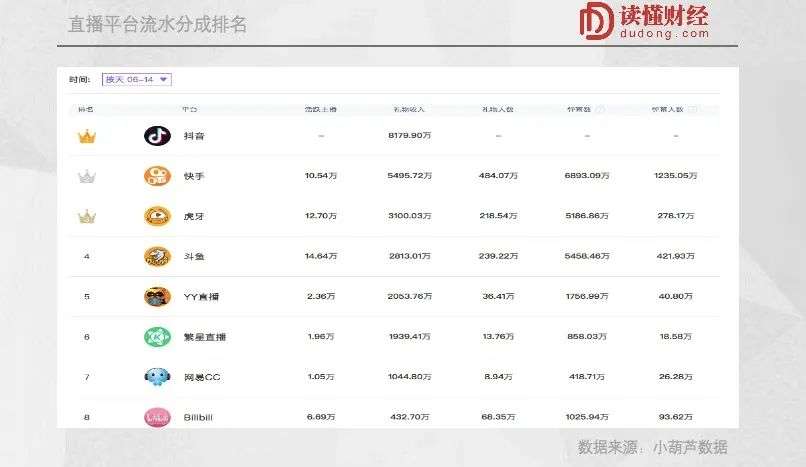Click the 10.54万 value
Viewport: 806px width, 467px height.
[321, 176]
